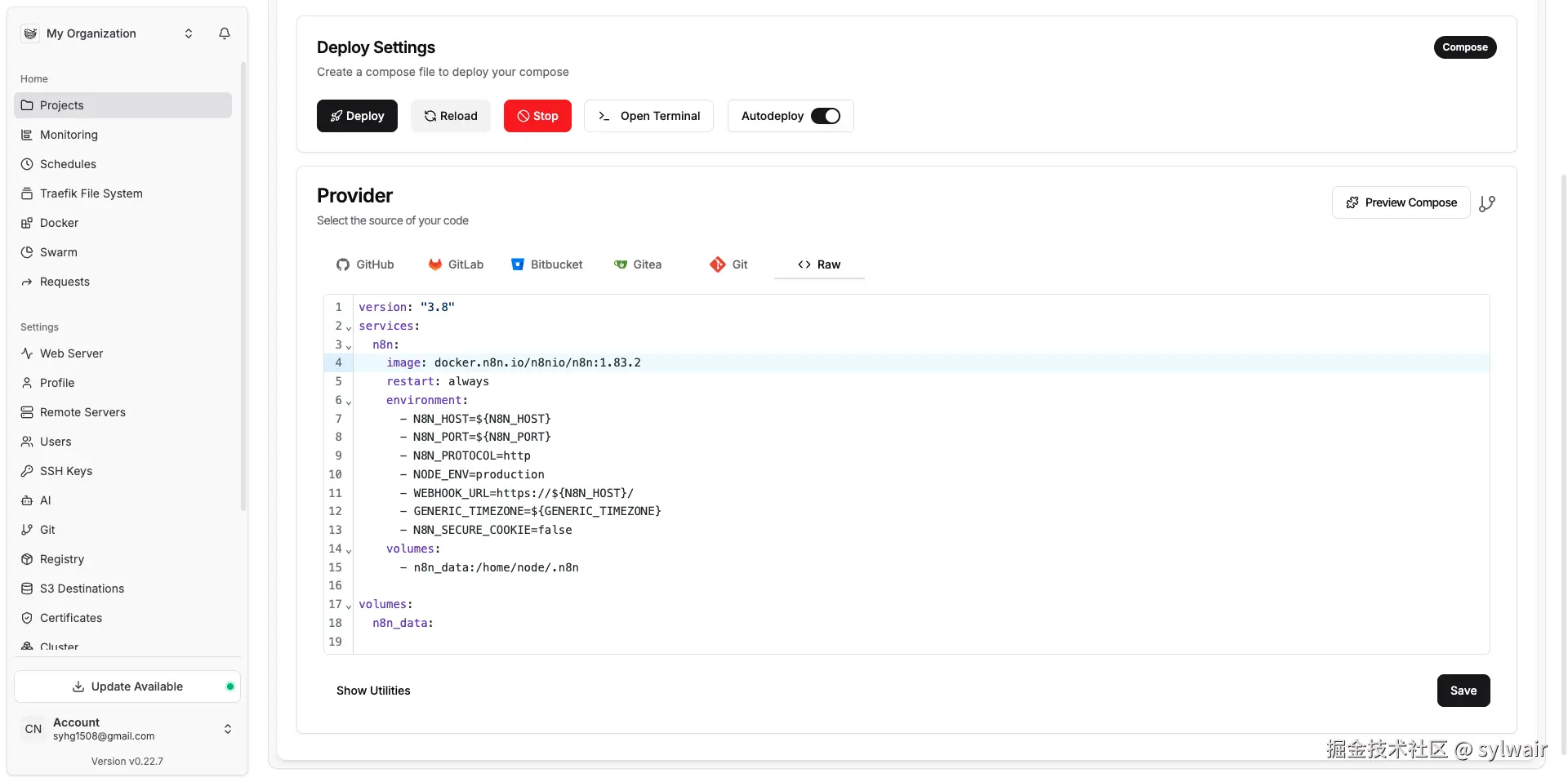The image size is (1568, 782).
Task: Click the Requests arrow icon
Action: 27,282
